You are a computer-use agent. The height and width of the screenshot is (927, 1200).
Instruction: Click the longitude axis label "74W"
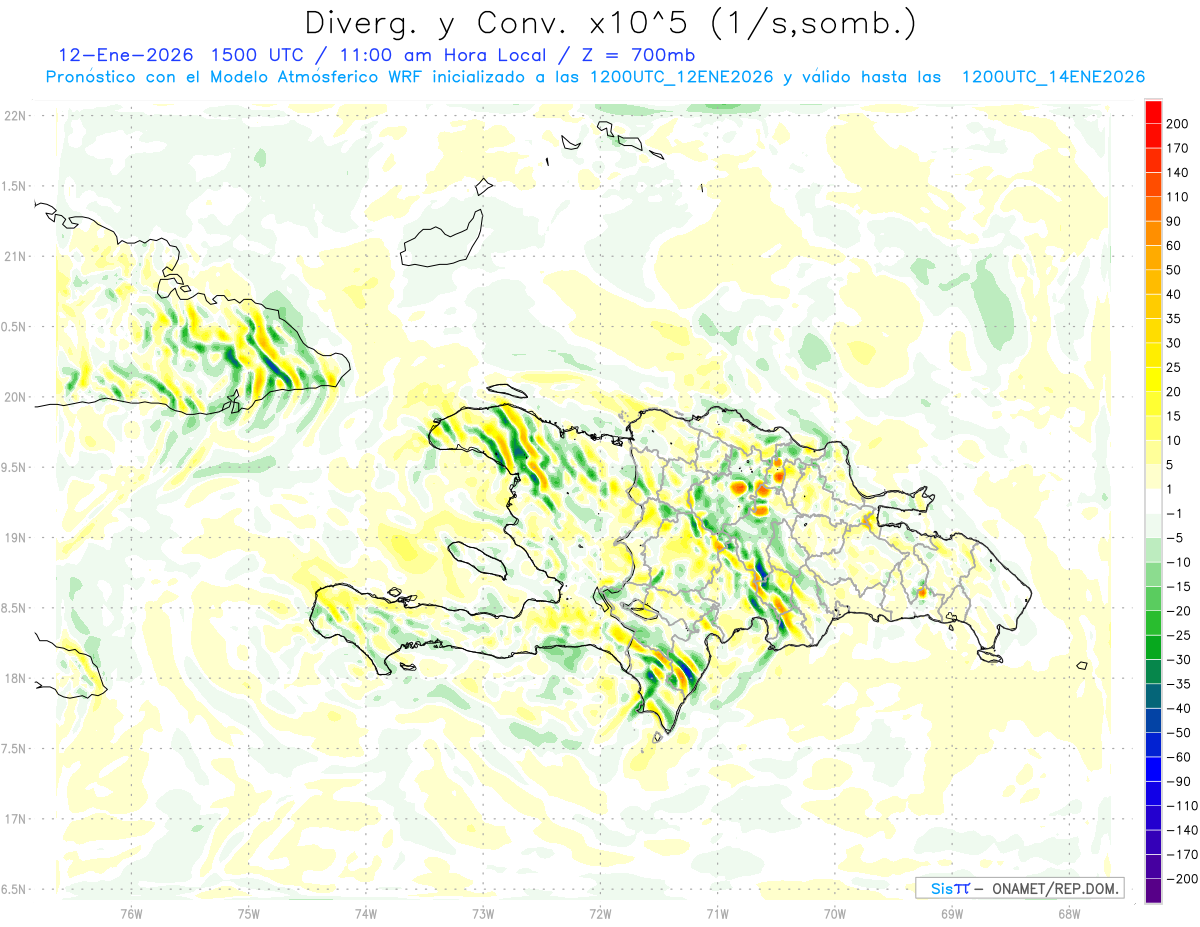(x=366, y=913)
